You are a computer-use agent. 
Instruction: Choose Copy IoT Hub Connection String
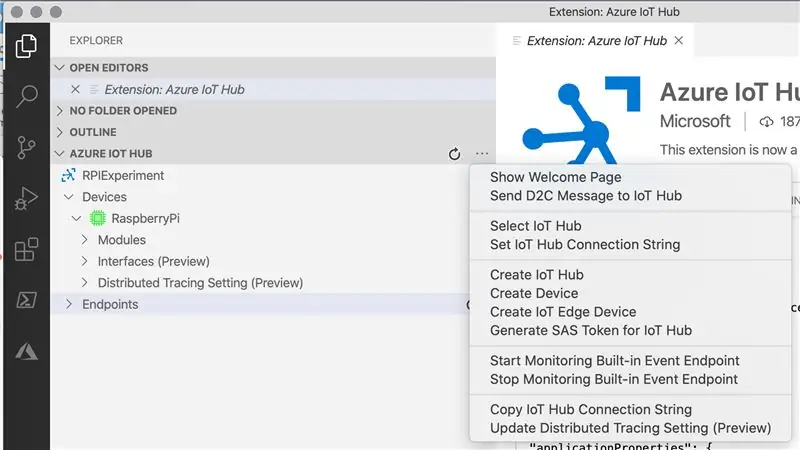(591, 409)
